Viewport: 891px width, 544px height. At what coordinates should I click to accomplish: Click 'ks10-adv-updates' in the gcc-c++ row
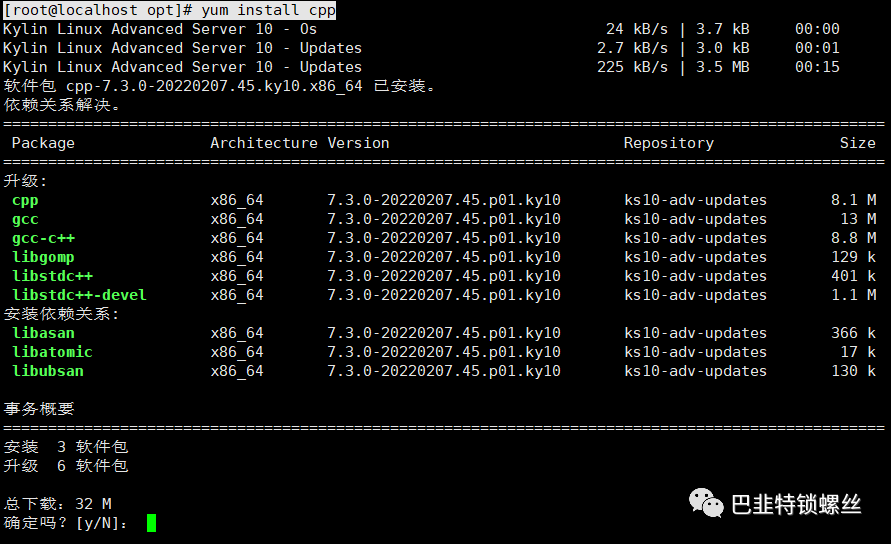click(696, 238)
